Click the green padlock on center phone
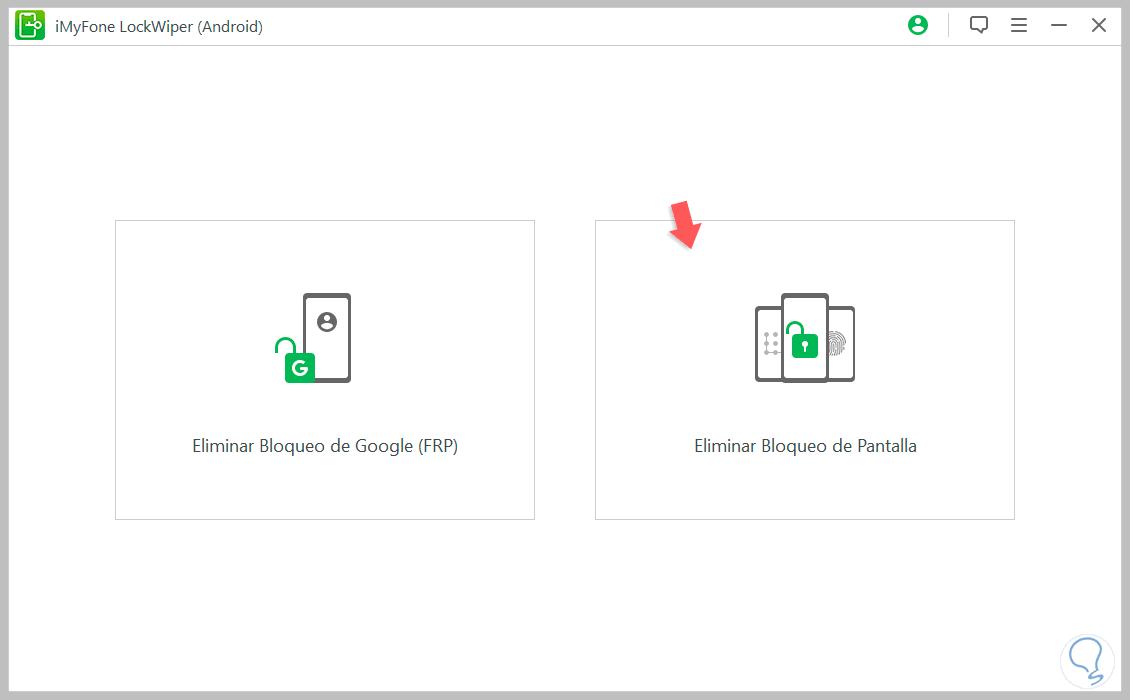This screenshot has height=700, width=1130. click(x=805, y=344)
